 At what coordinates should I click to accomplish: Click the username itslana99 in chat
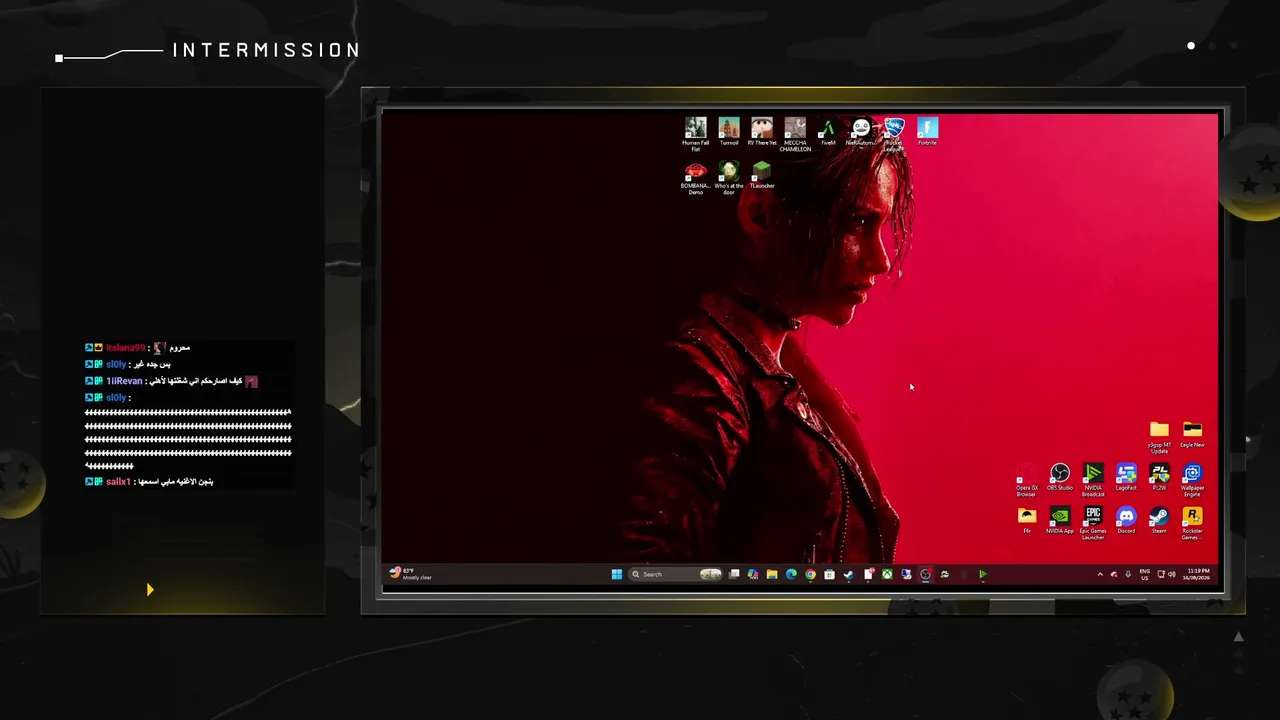tap(125, 348)
